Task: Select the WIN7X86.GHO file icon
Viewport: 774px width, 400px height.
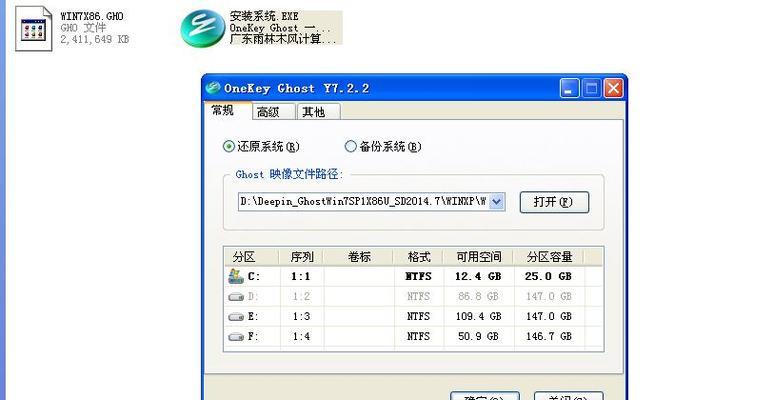Action: pyautogui.click(x=34, y=29)
